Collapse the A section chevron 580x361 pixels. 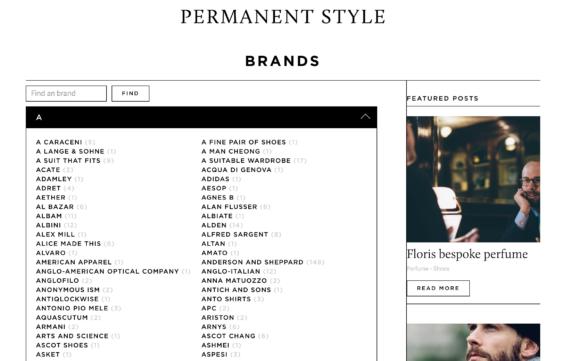point(365,117)
